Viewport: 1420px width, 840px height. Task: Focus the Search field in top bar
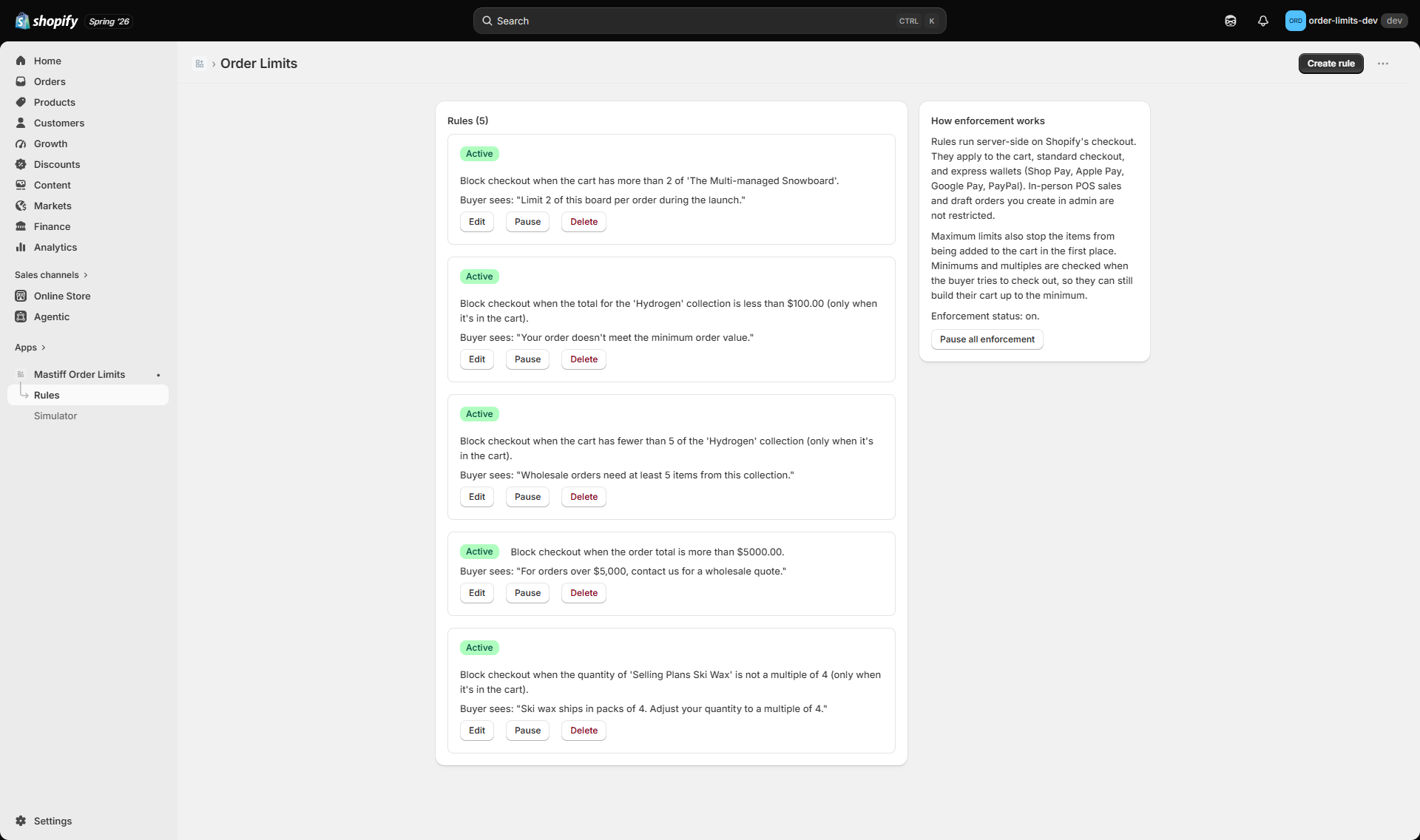point(709,21)
